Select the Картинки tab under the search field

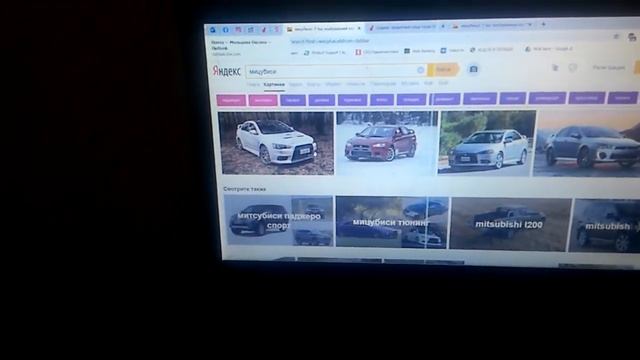[x=274, y=84]
